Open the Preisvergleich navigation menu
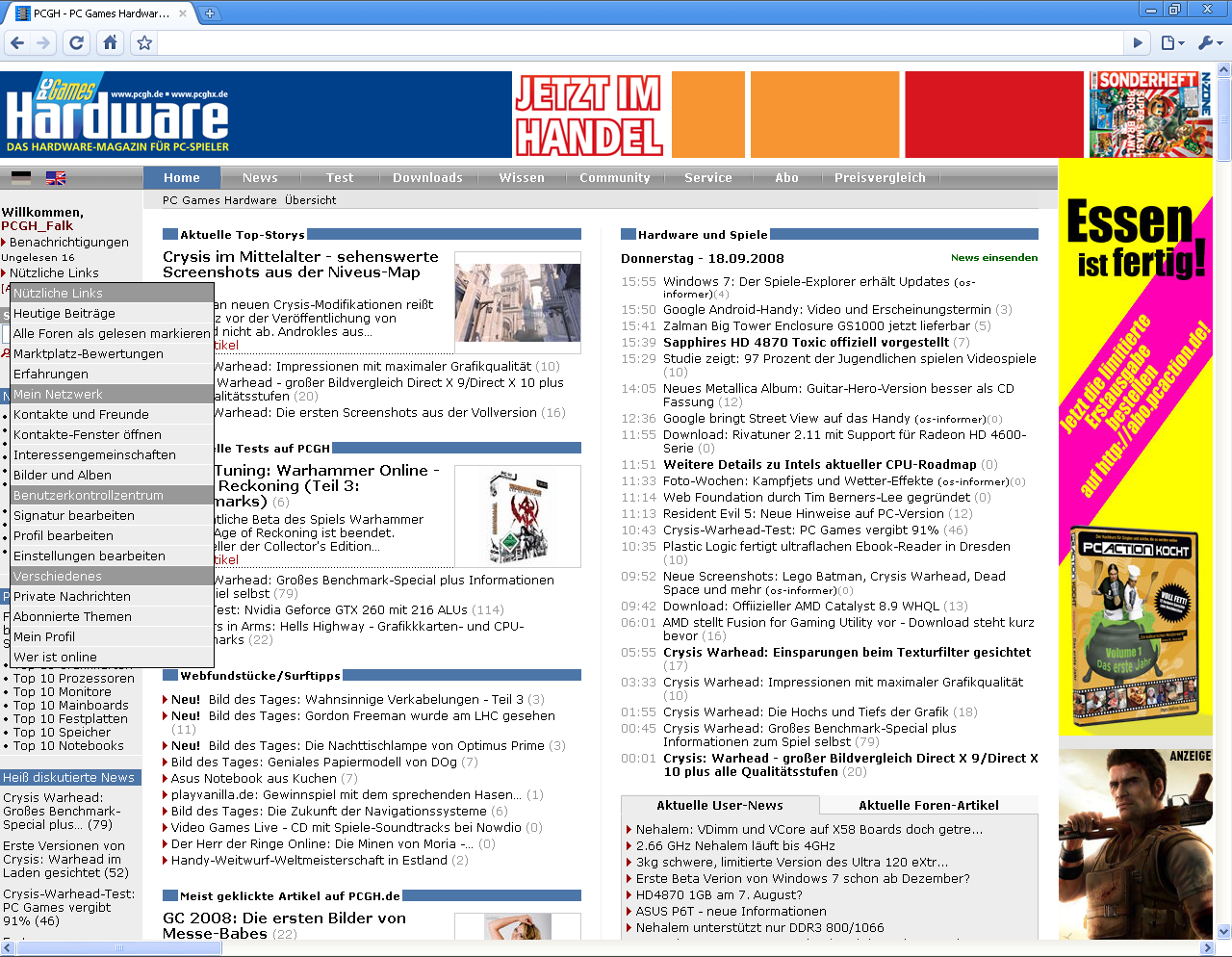The height and width of the screenshot is (957, 1232). [880, 178]
